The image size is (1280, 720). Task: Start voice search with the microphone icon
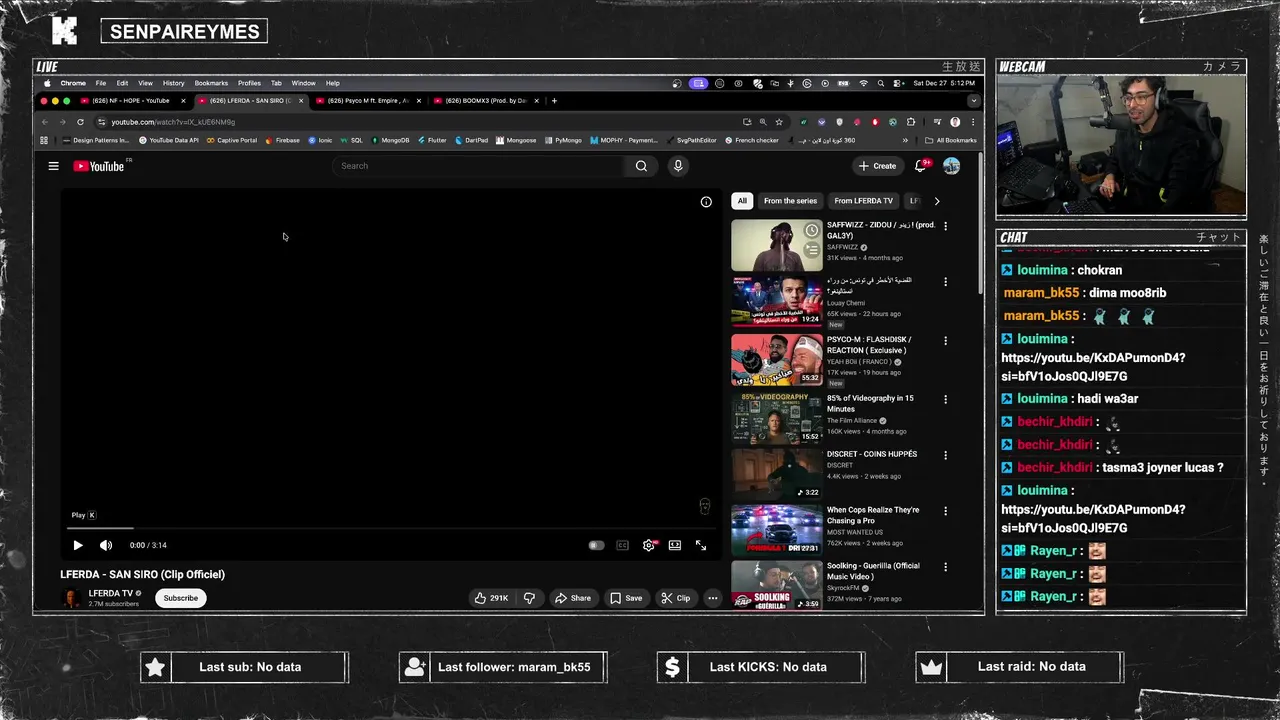[678, 166]
